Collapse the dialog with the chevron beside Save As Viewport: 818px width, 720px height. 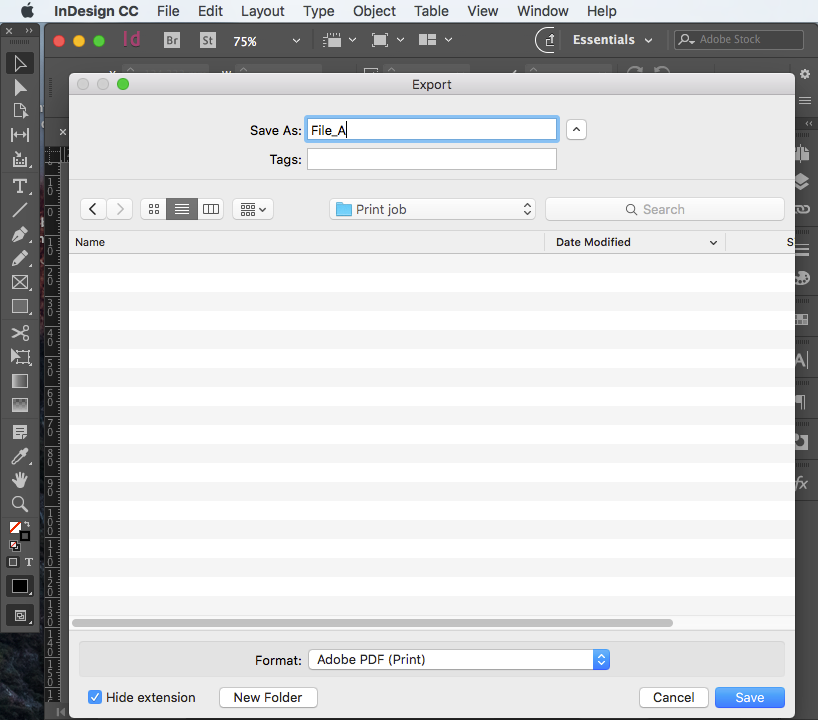[576, 129]
